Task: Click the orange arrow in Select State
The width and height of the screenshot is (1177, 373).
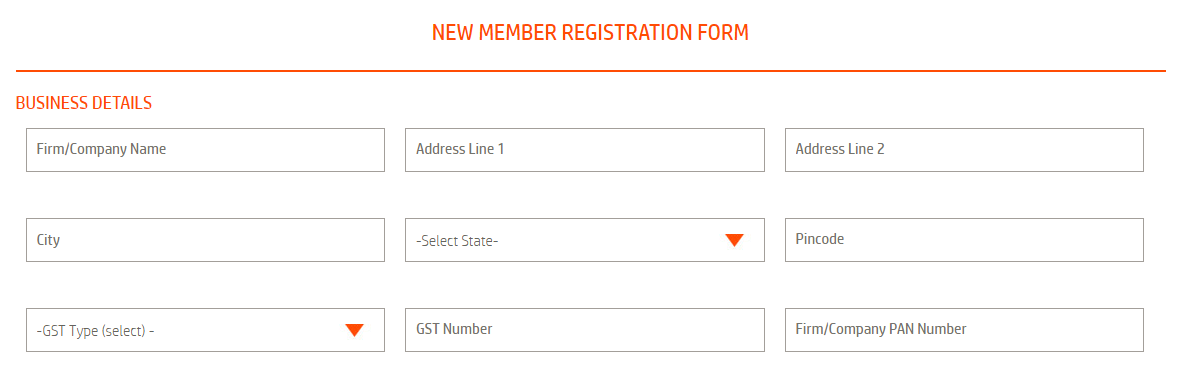Action: (734, 240)
